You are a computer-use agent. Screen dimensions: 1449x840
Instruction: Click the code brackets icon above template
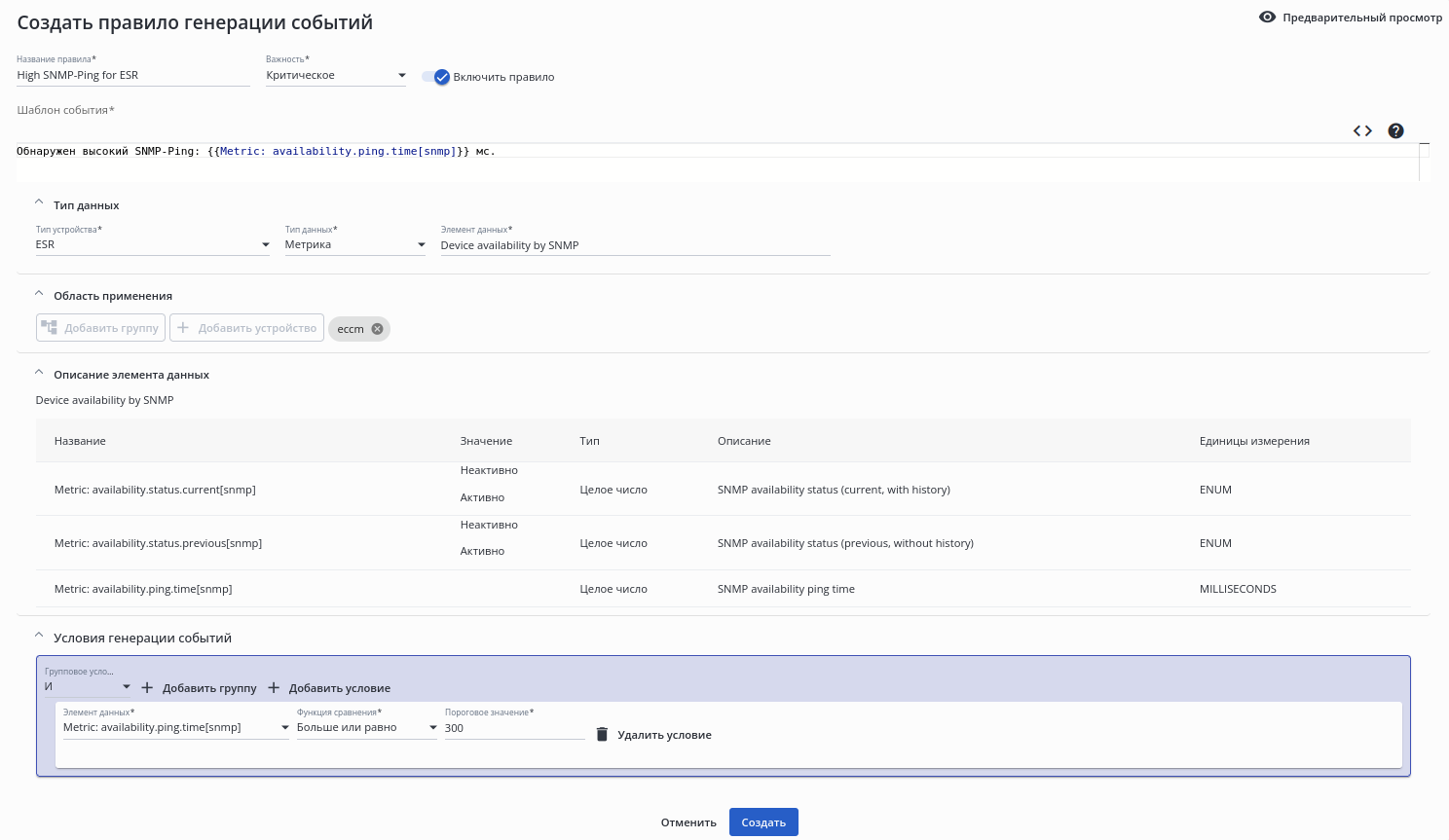(x=1362, y=131)
